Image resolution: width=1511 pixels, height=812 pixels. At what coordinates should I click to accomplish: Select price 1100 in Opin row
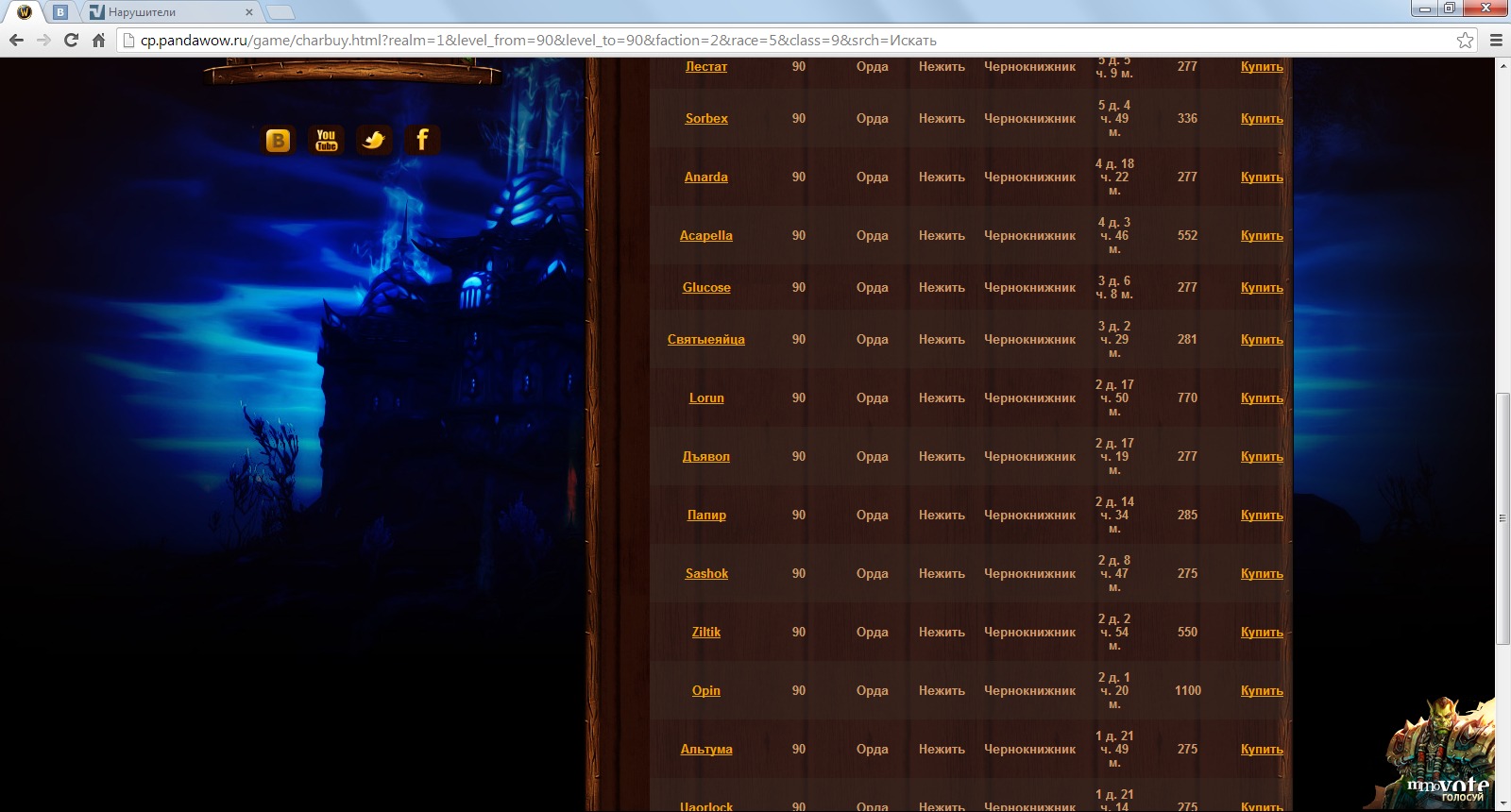(x=1188, y=690)
